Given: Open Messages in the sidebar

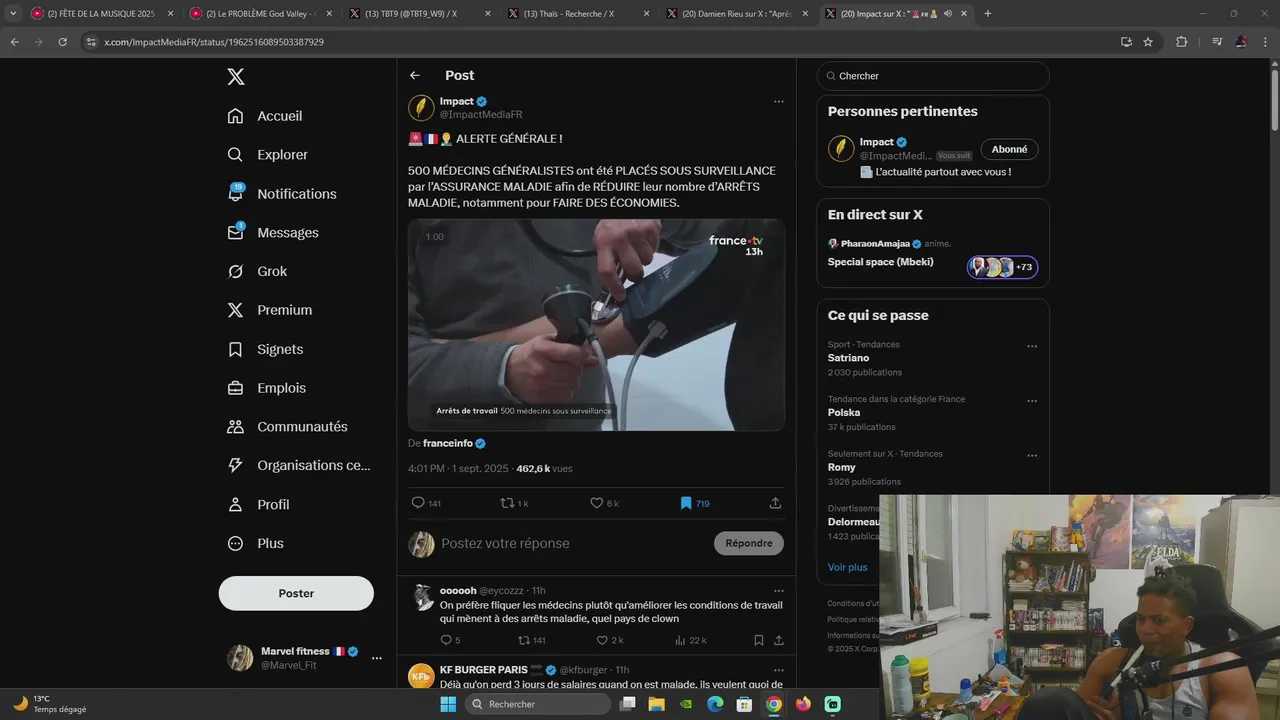Looking at the screenshot, I should click(273, 233).
